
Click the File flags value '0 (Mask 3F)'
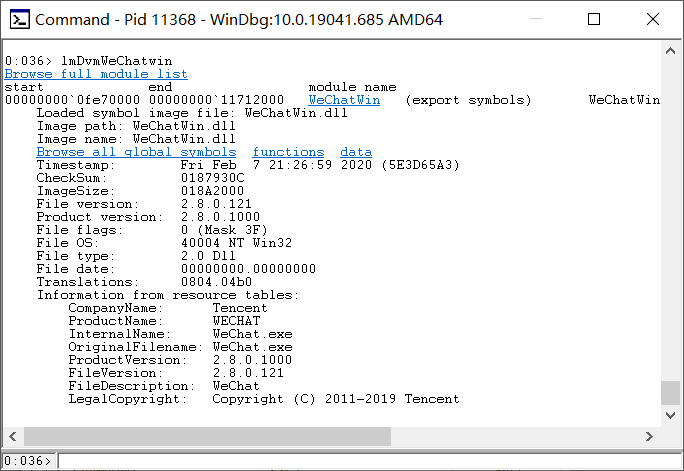(x=224, y=230)
